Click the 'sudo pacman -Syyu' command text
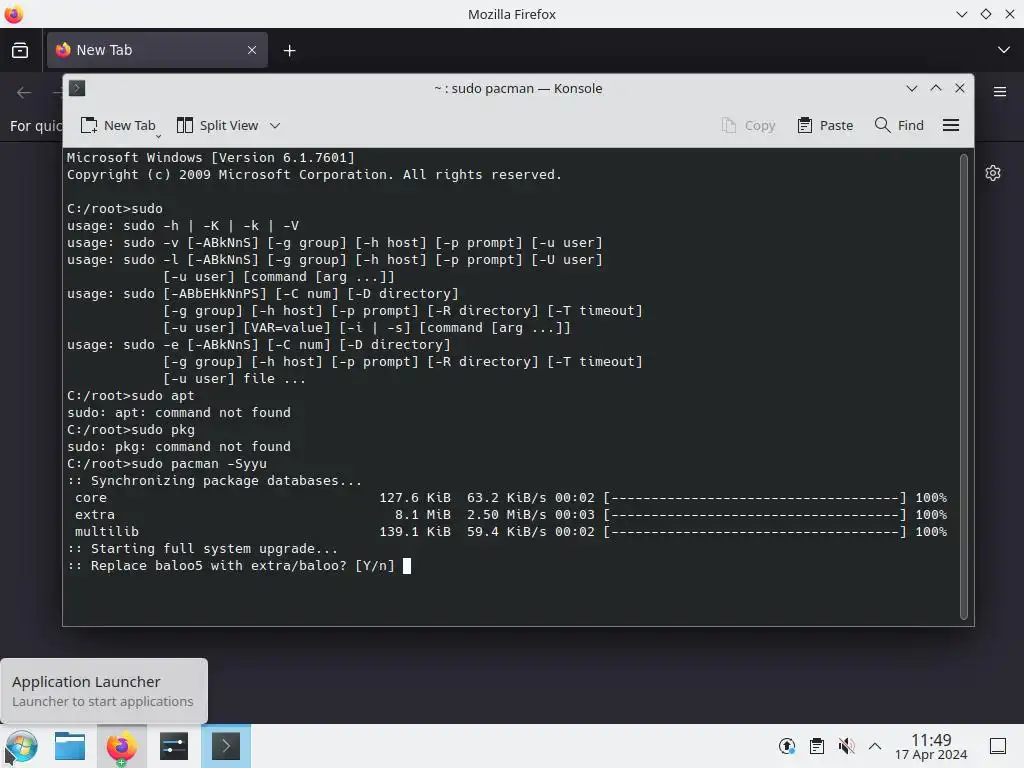1024x768 pixels. click(x=199, y=464)
